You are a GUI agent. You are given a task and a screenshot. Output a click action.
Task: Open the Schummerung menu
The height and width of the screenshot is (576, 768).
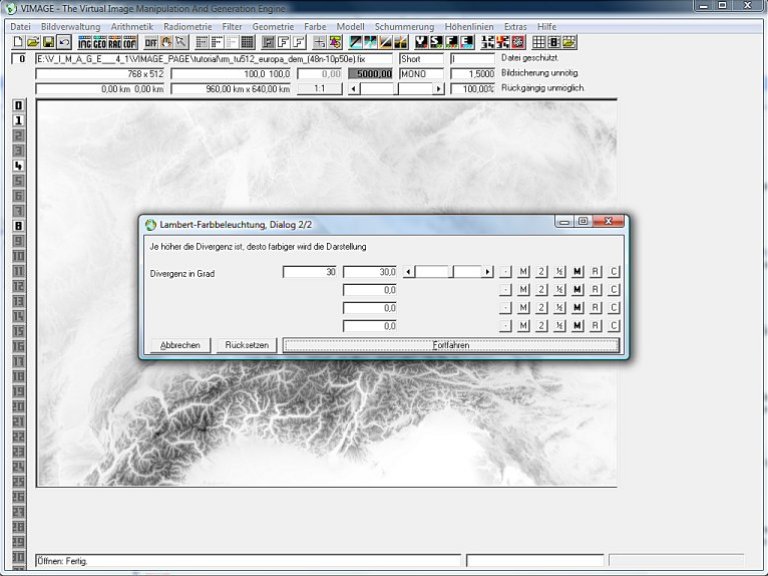(404, 26)
